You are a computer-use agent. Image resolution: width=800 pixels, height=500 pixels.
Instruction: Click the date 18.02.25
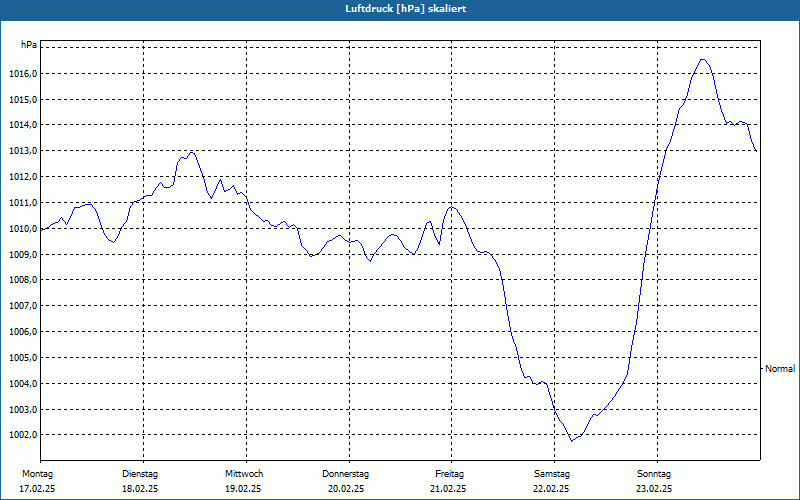140,489
